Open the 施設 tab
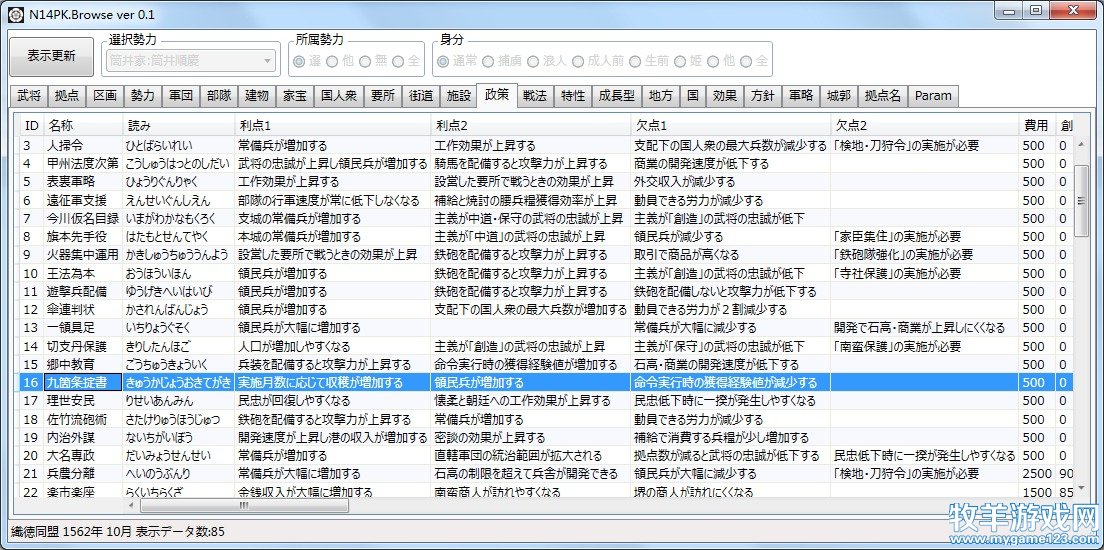1104x550 pixels. point(459,96)
